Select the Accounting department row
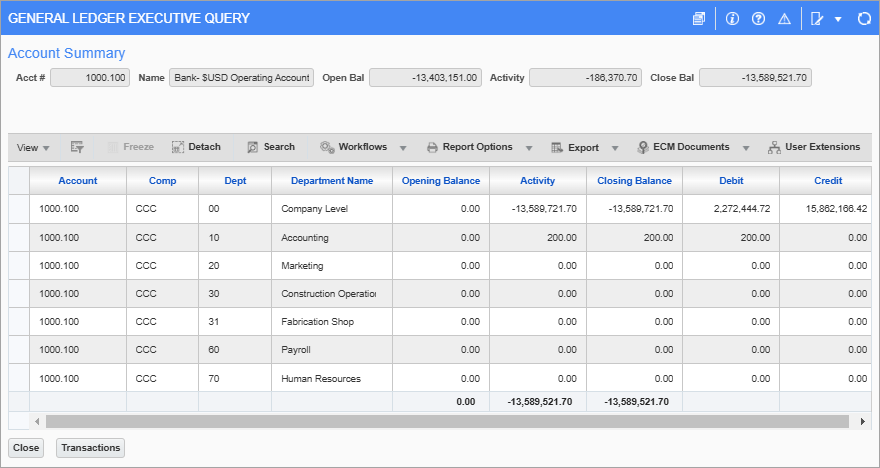This screenshot has height=468, width=880. click(x=440, y=237)
